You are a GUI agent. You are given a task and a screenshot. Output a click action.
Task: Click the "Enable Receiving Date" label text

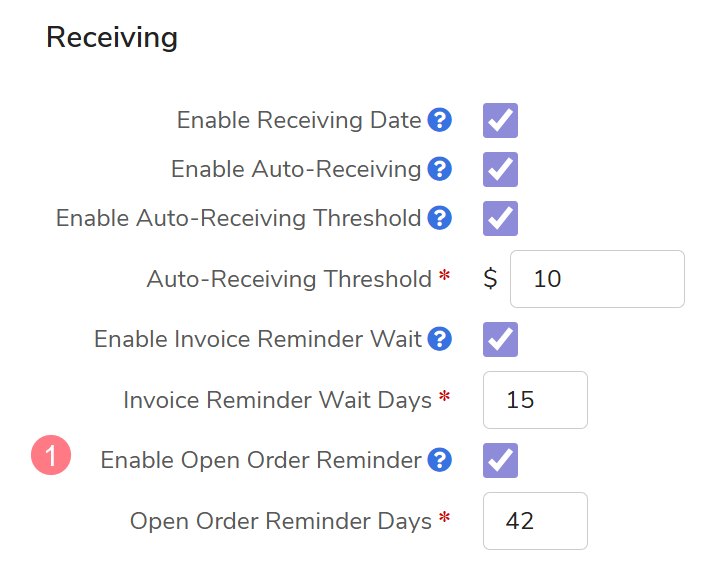click(x=298, y=121)
